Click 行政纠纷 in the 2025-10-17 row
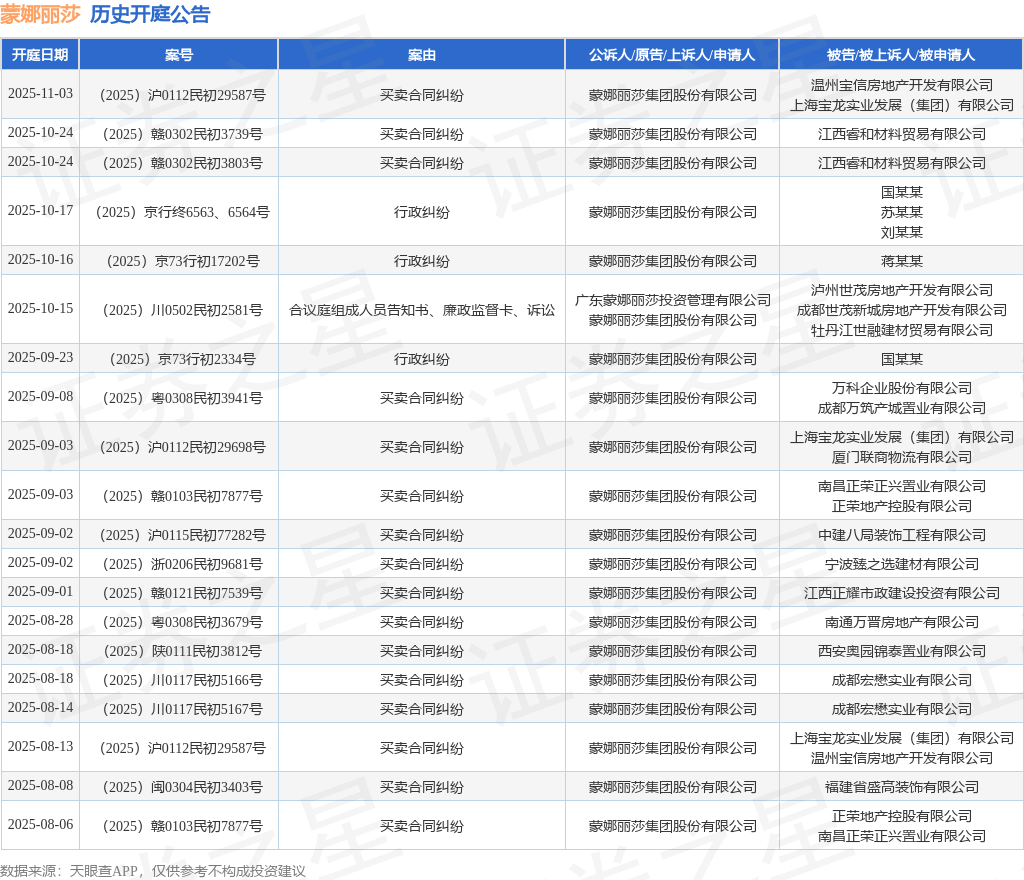The width and height of the screenshot is (1024, 880). coord(421,212)
